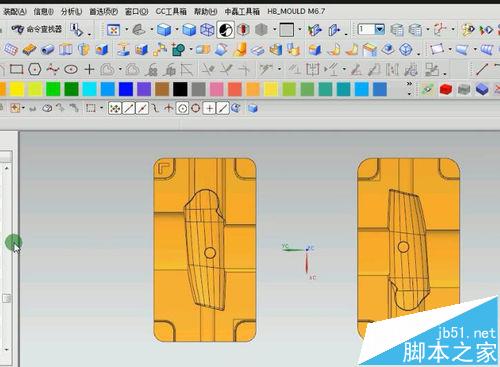
Task: Expand the dropdown next to gray hexagon
Action: point(274,30)
